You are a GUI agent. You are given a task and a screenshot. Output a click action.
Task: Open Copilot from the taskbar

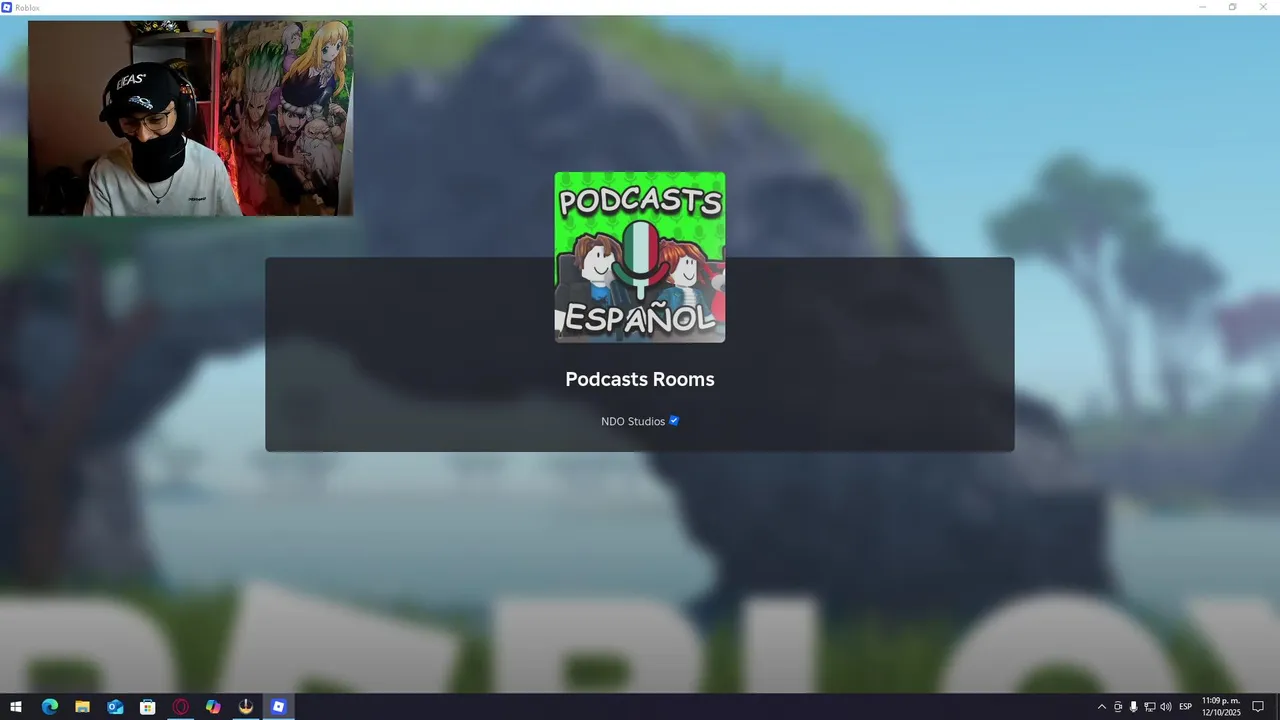click(x=213, y=707)
